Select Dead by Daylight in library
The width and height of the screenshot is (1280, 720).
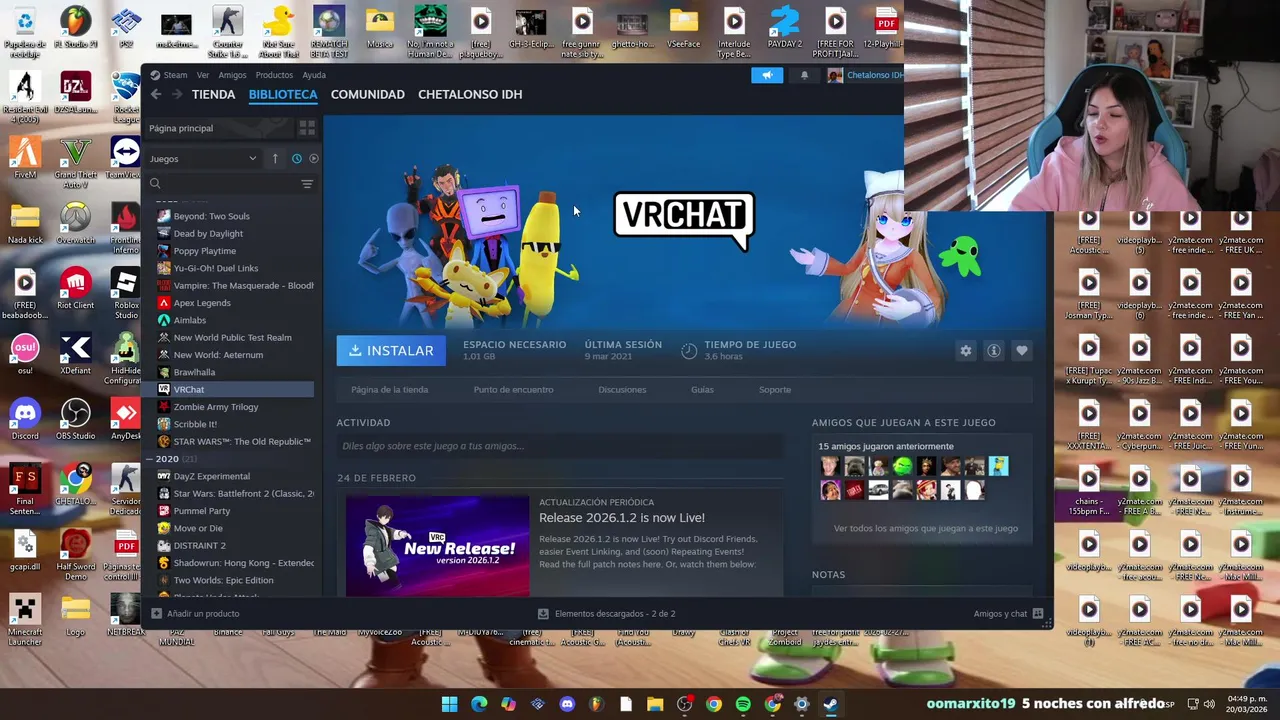pyautogui.click(x=208, y=233)
